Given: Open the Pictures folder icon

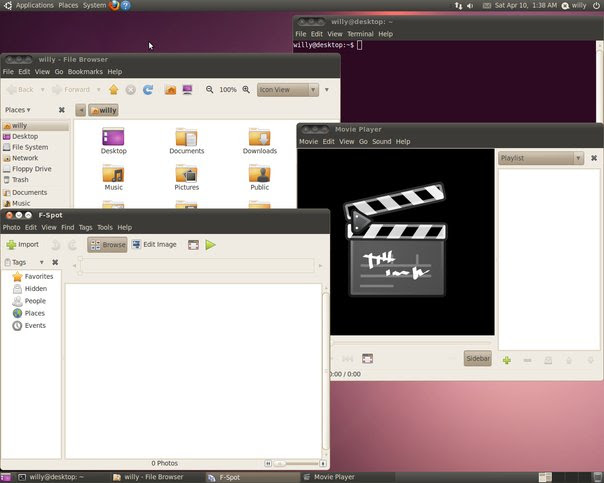Looking at the screenshot, I should click(x=187, y=176).
